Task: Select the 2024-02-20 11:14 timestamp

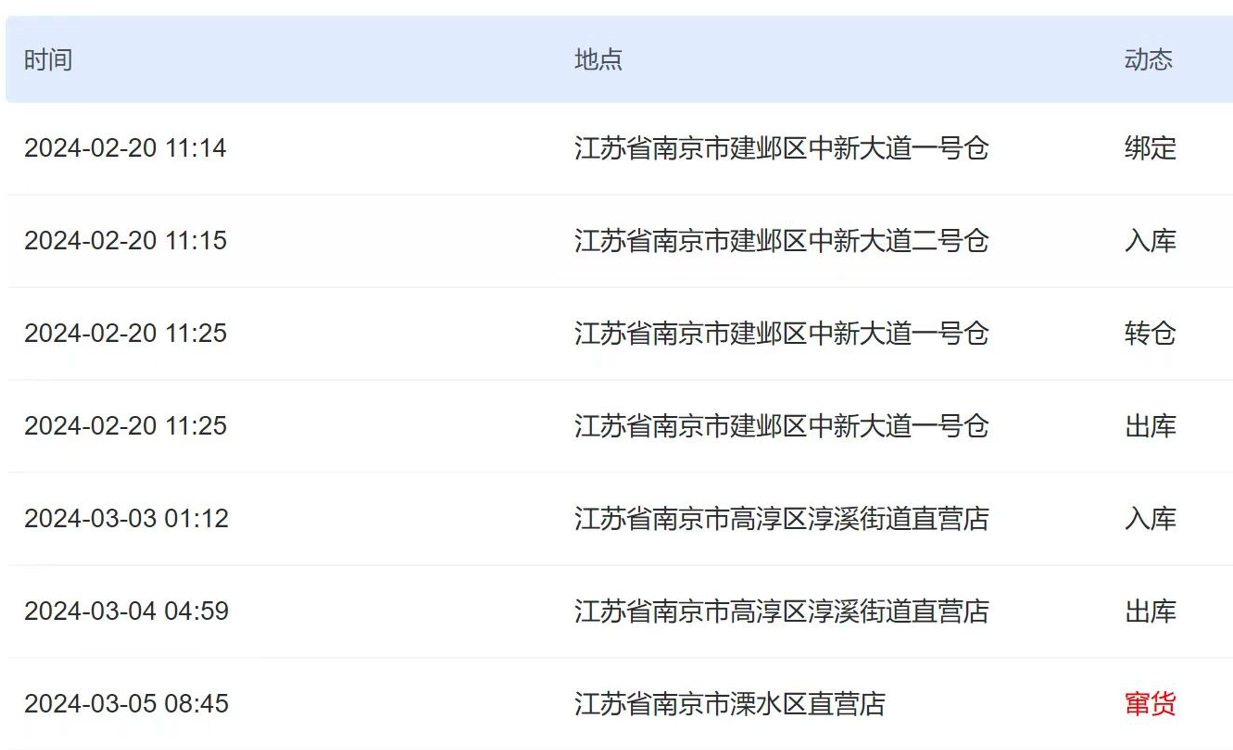Action: tap(125, 149)
